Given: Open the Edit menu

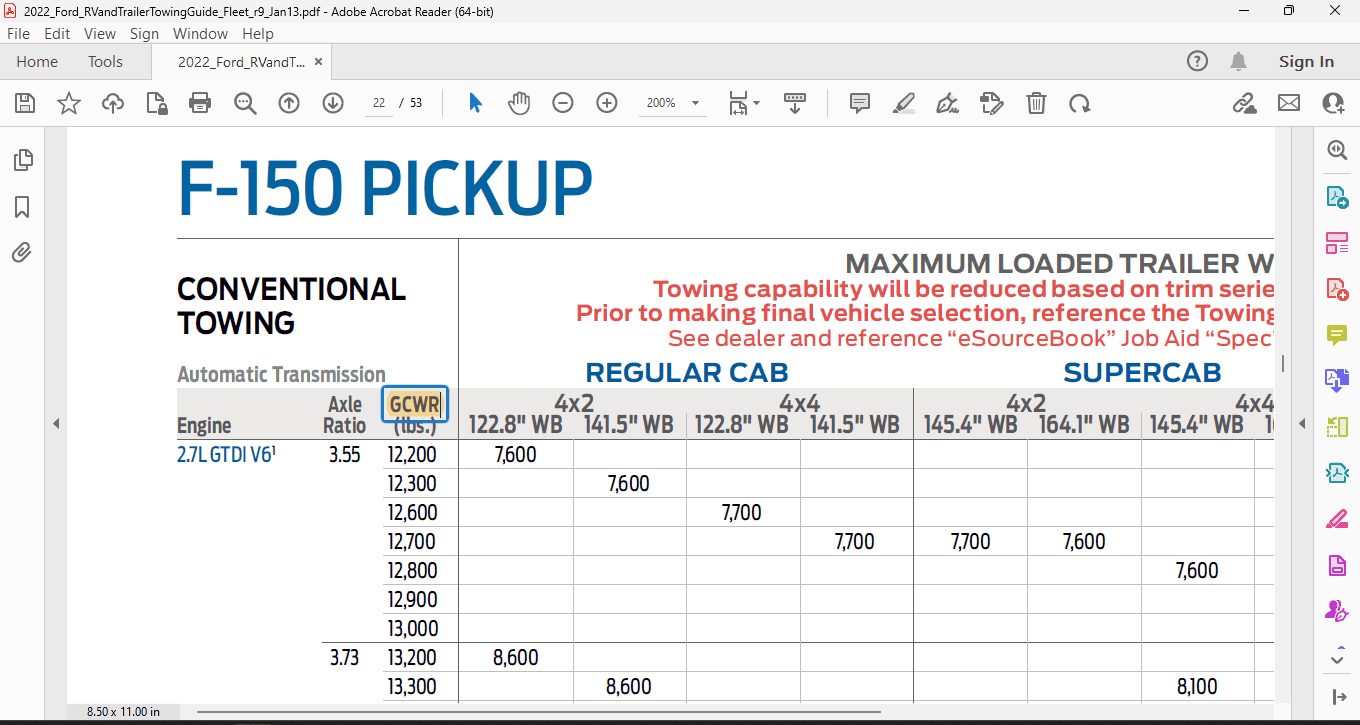Looking at the screenshot, I should (57, 33).
